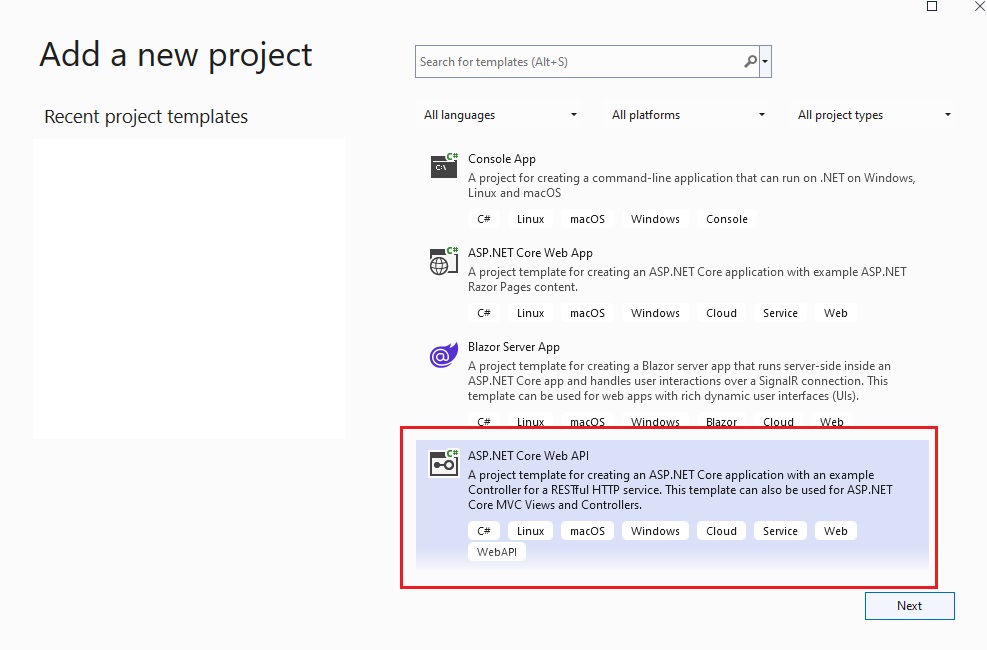Click the Next button

pos(910,606)
